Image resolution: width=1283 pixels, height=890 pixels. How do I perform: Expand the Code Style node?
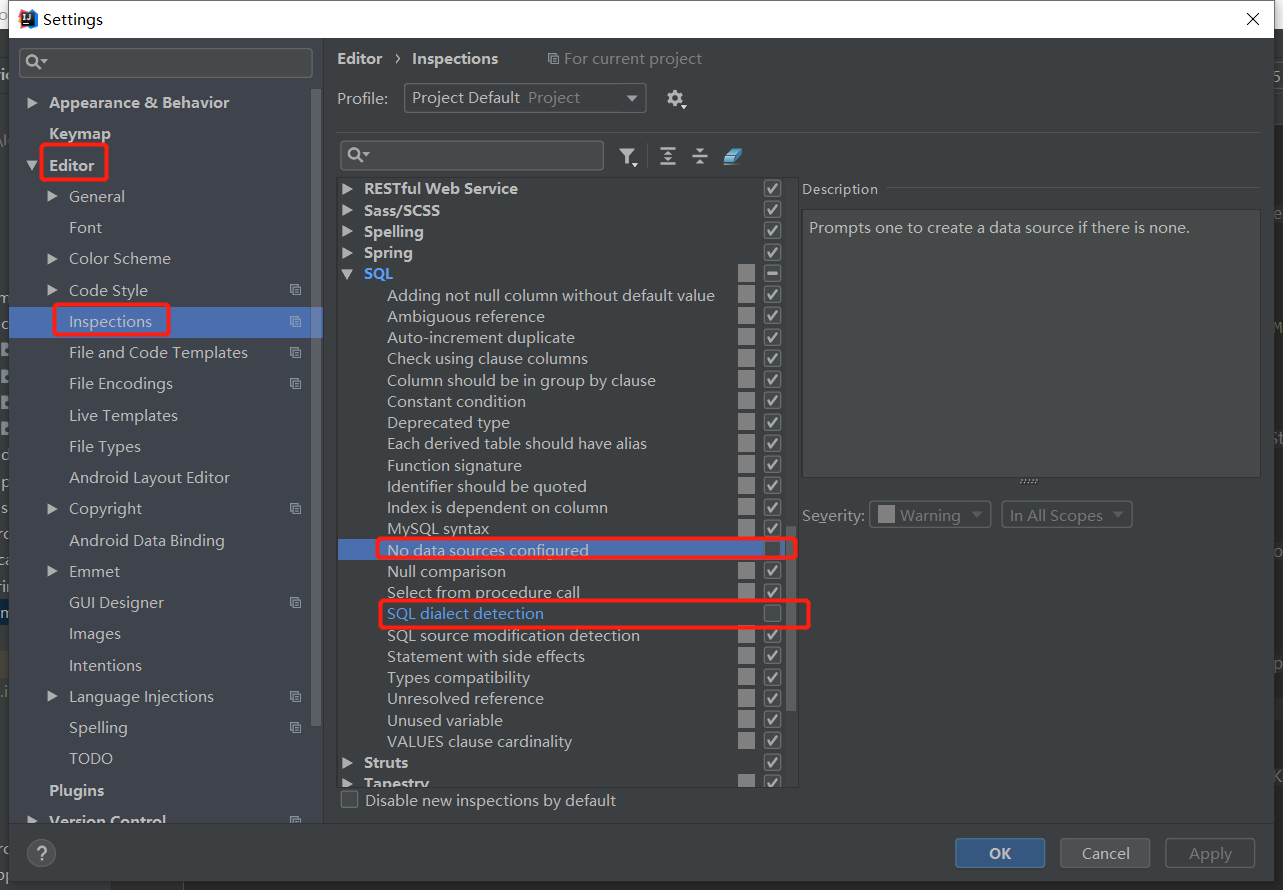tap(52, 290)
